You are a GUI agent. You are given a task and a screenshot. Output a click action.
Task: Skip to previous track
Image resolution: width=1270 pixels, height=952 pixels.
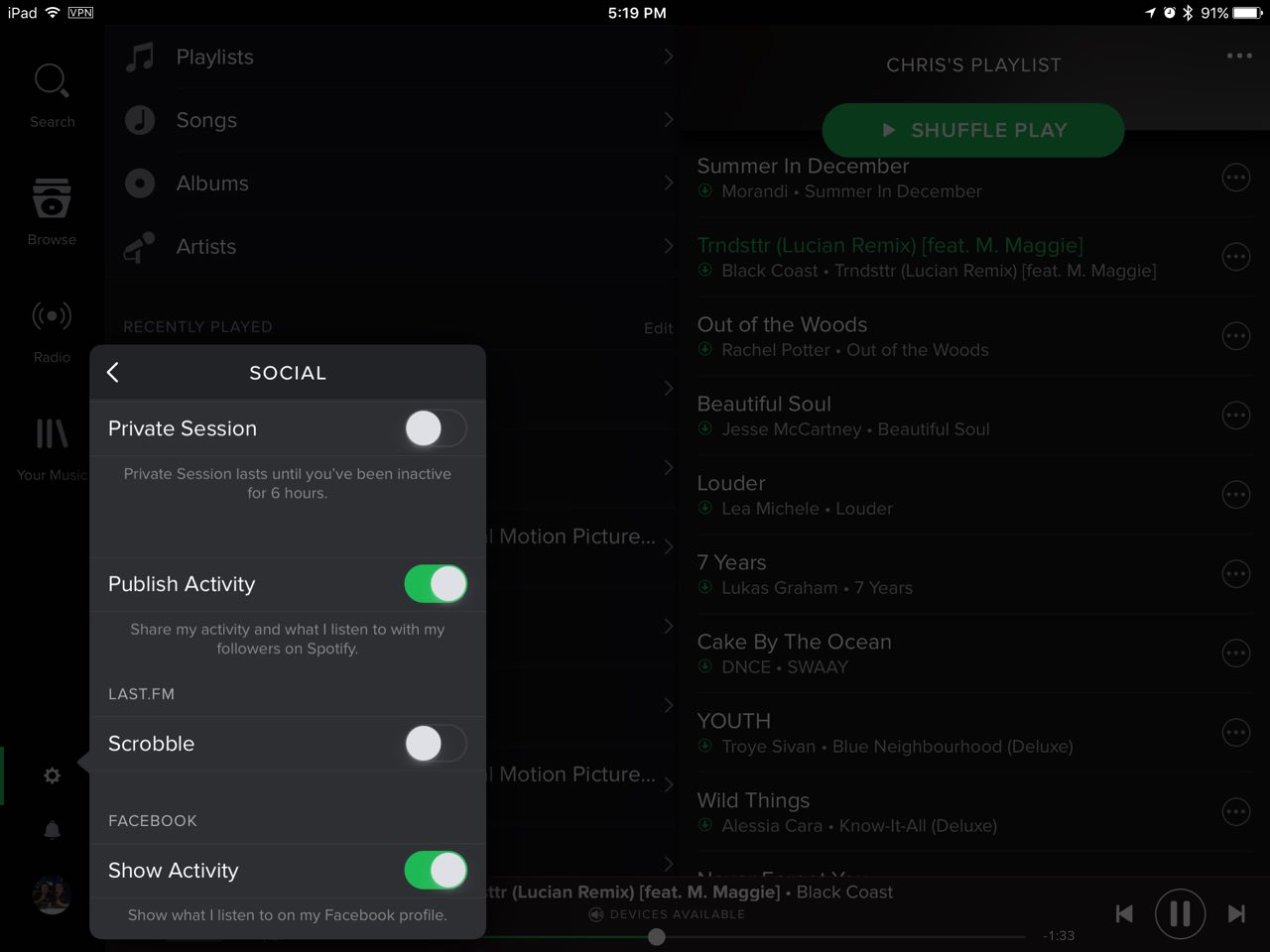click(1124, 913)
